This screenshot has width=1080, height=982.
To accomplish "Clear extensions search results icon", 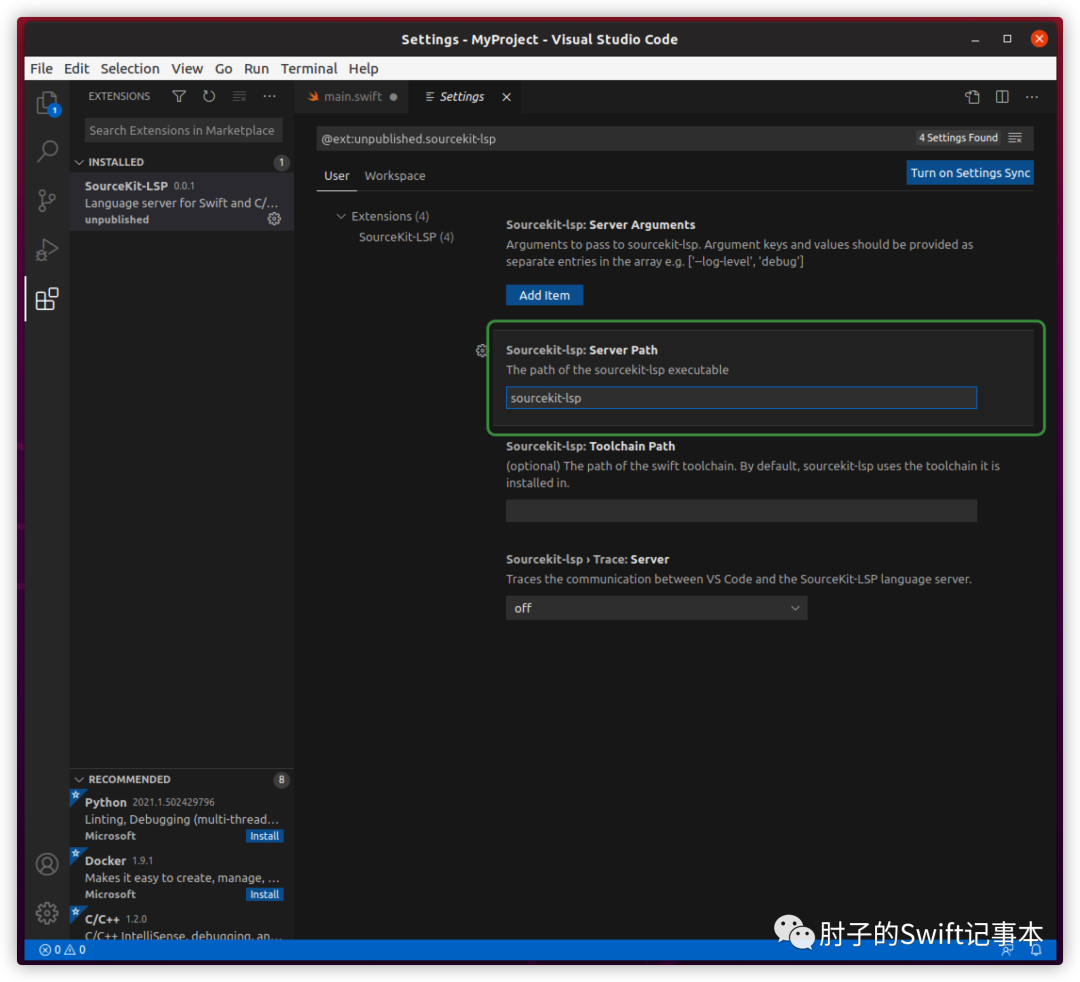I will point(239,96).
